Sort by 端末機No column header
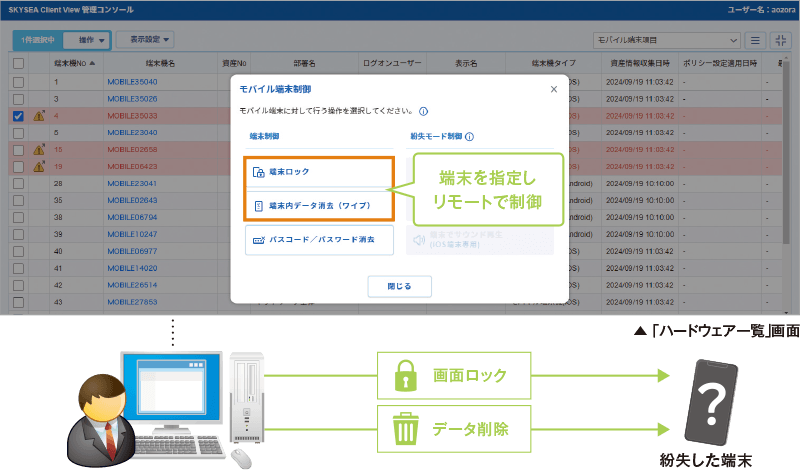The height and width of the screenshot is (470, 800). pos(71,63)
